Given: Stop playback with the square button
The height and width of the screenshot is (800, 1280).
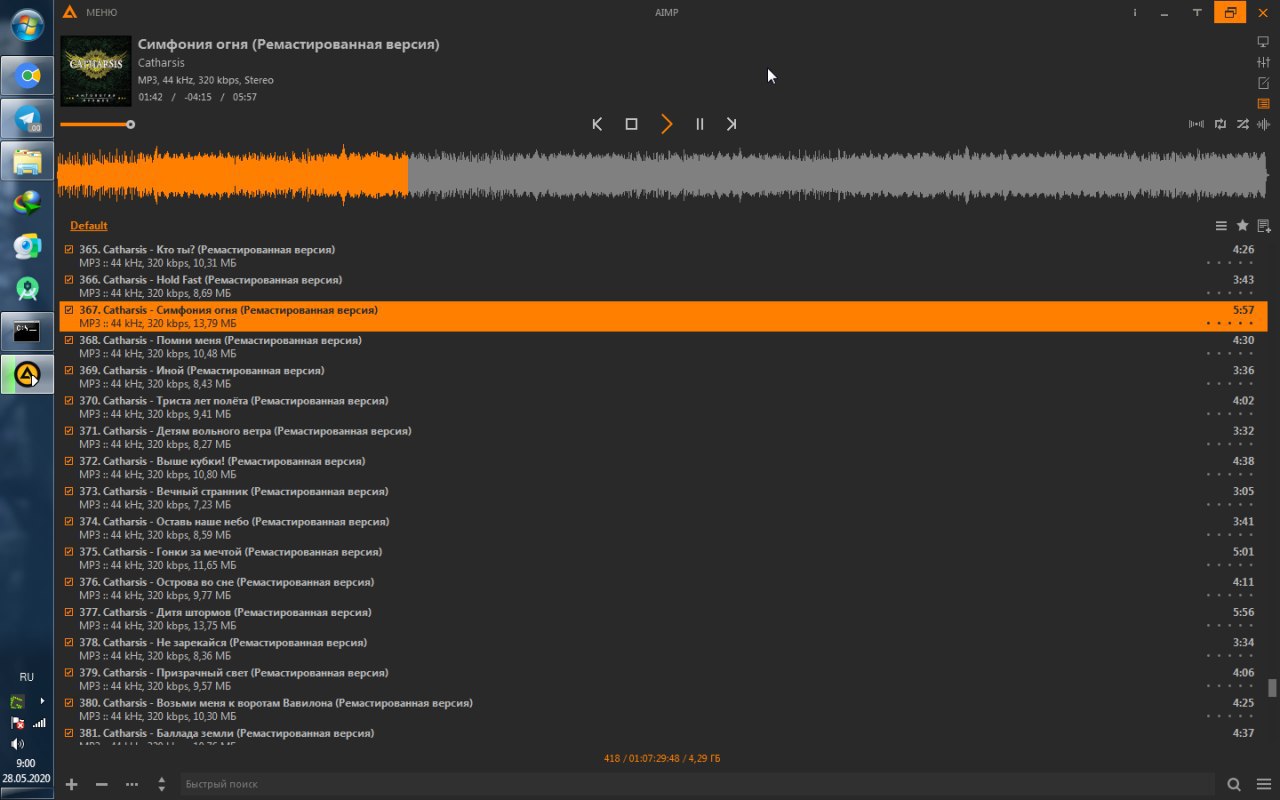Looking at the screenshot, I should coord(631,124).
